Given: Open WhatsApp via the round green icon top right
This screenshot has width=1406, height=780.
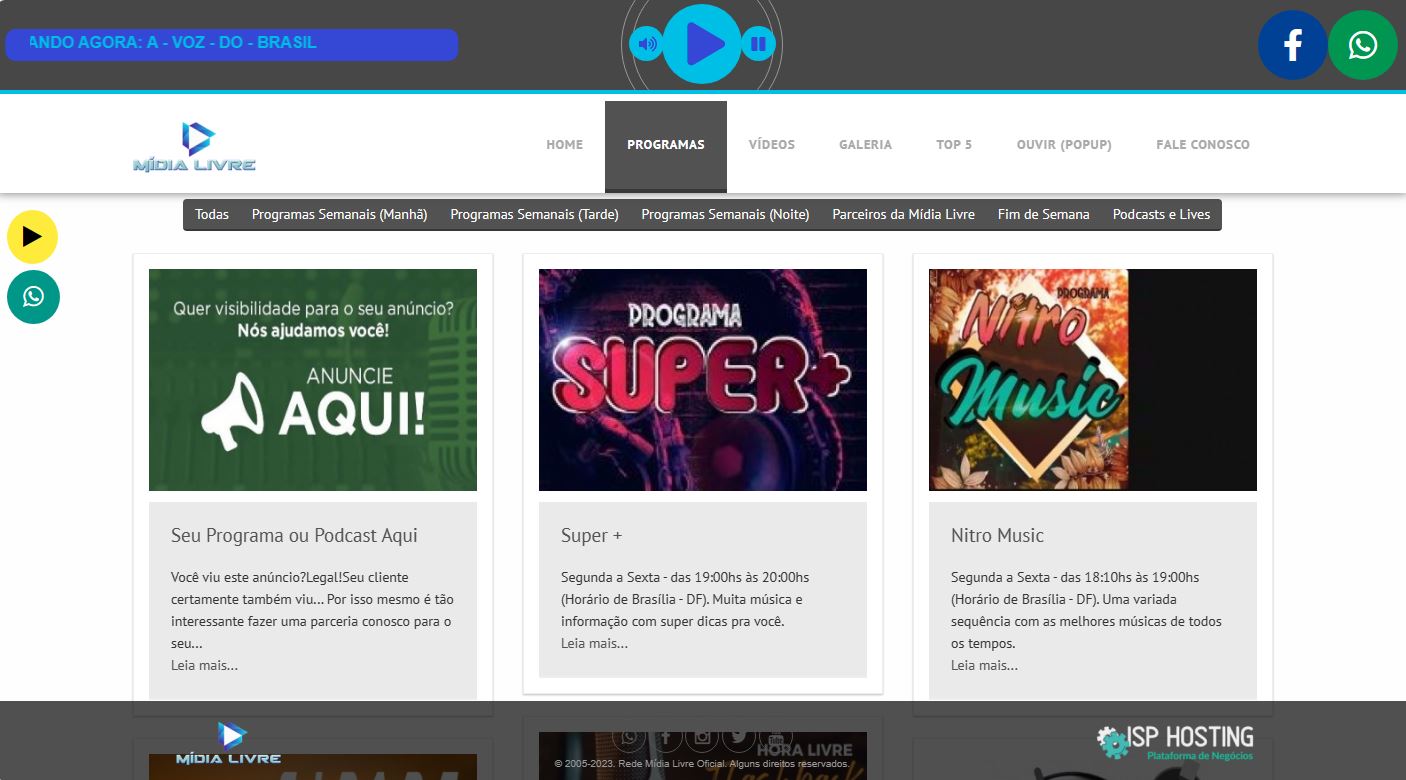Looking at the screenshot, I should pyautogui.click(x=1362, y=44).
